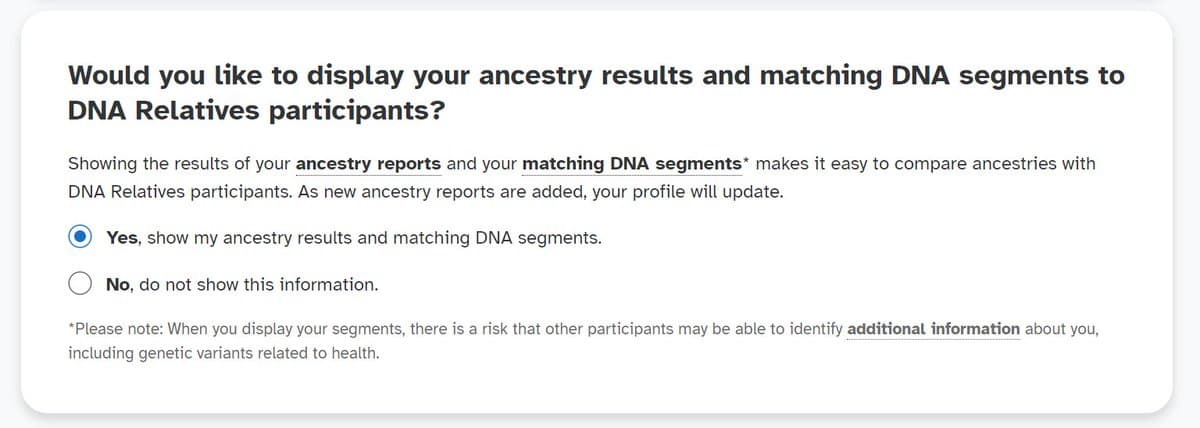The width and height of the screenshot is (1200, 428).
Task: Click 'including genetic variants related to health' text
Action: tap(224, 353)
